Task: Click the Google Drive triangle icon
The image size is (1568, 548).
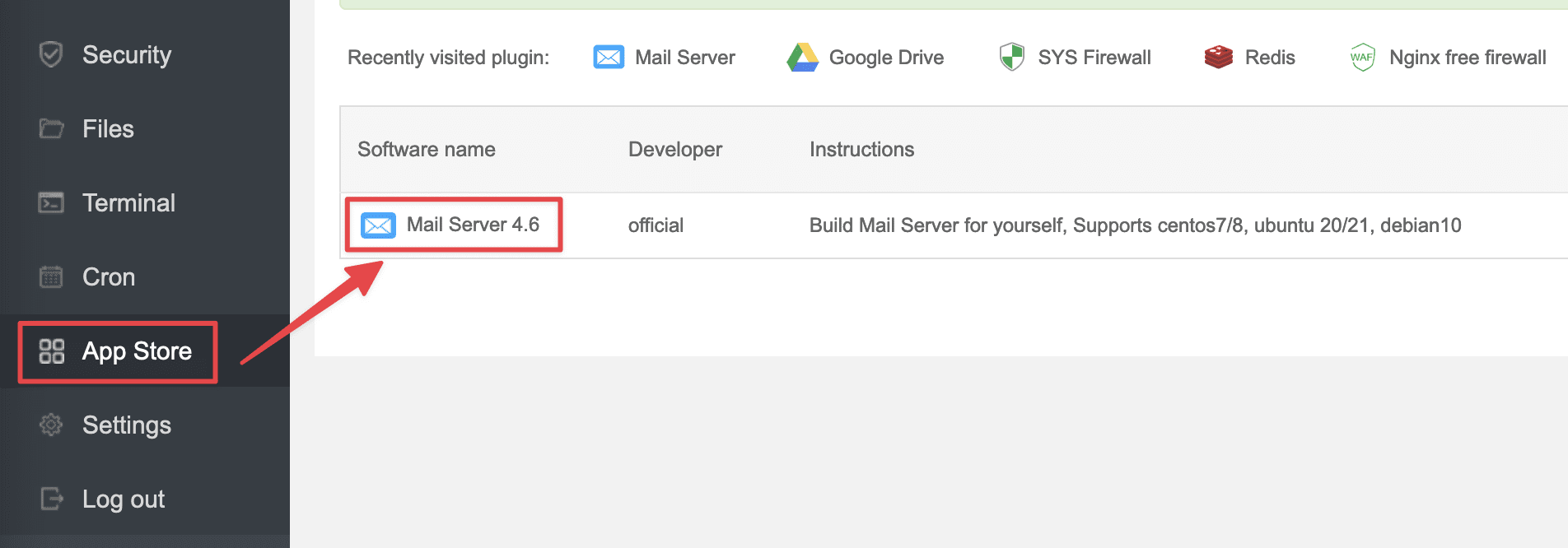Action: (802, 58)
